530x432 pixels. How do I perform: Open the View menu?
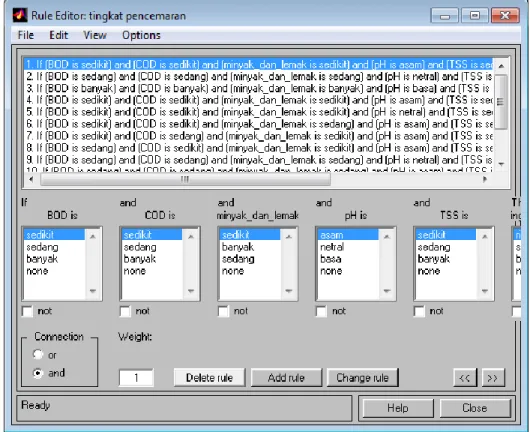click(x=95, y=35)
